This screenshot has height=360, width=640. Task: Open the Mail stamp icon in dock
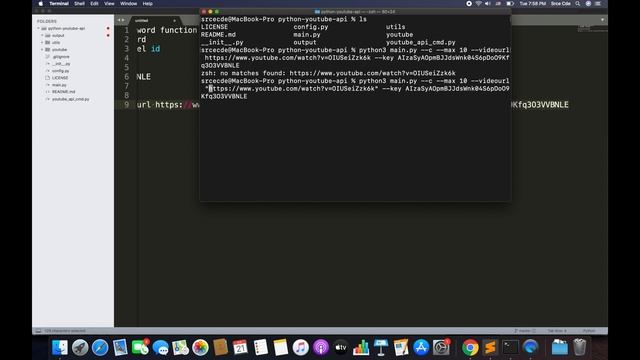(120, 347)
